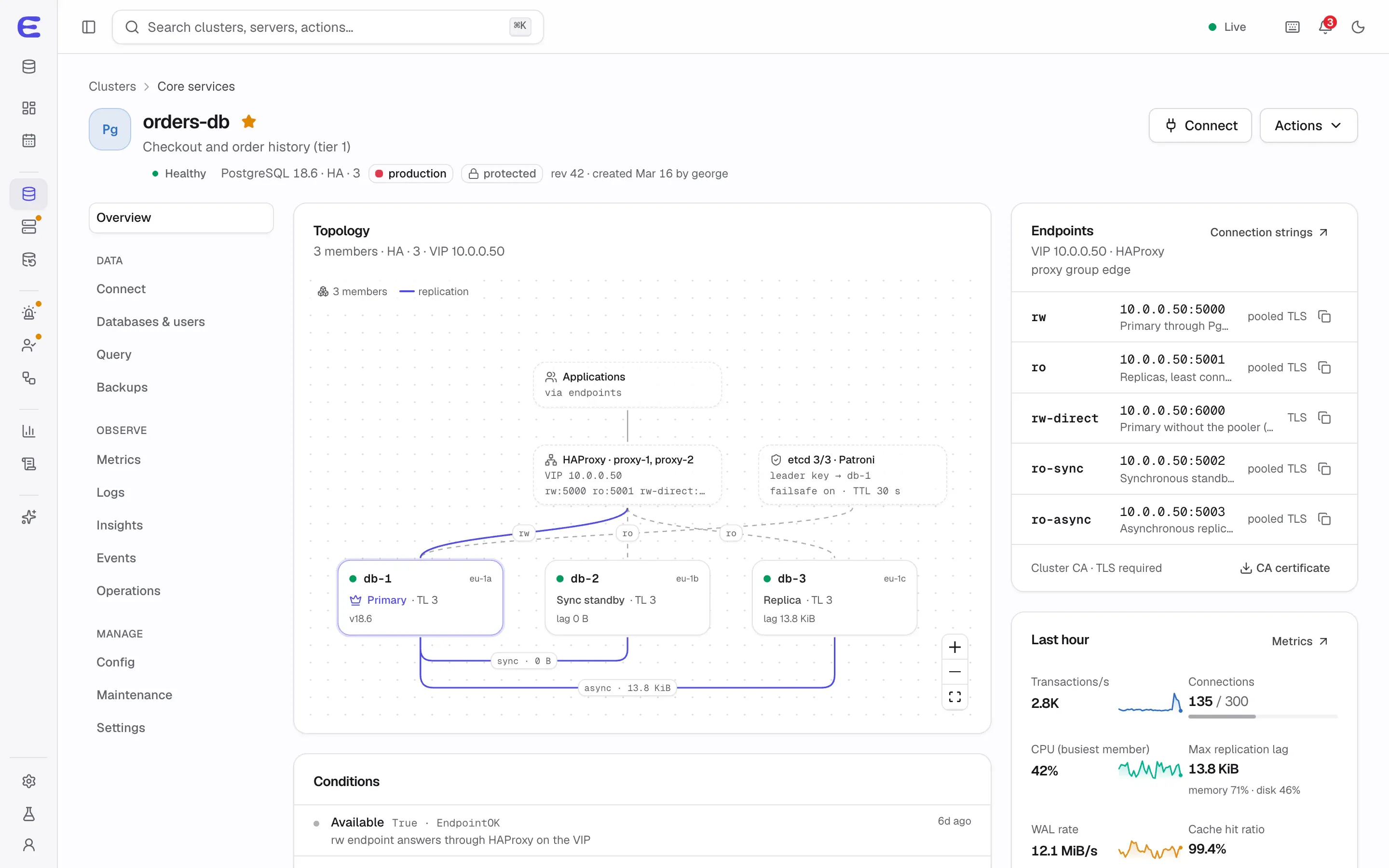Open the database backup sidebar icon
Screen dimensions: 1389x868
(29, 259)
